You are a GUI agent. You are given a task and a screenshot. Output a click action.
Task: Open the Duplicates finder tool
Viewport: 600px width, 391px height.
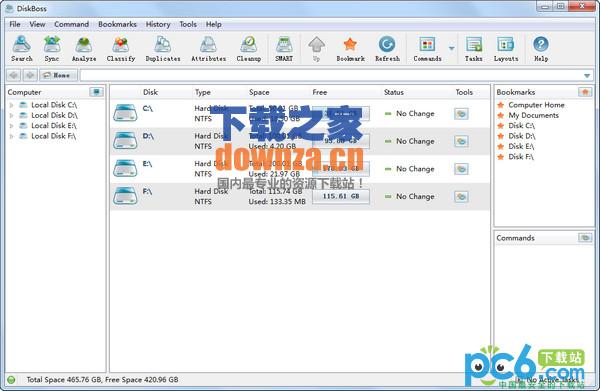click(163, 49)
